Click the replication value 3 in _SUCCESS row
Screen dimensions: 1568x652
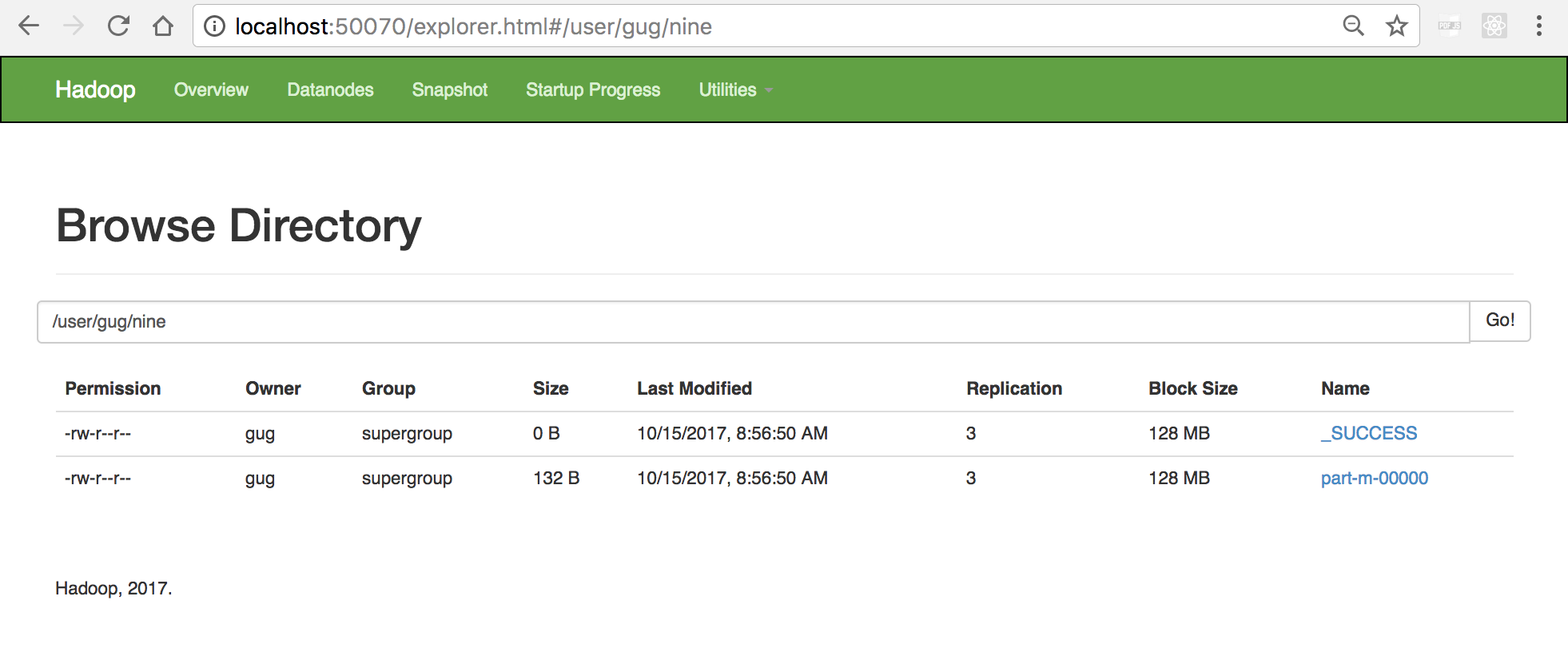971,434
